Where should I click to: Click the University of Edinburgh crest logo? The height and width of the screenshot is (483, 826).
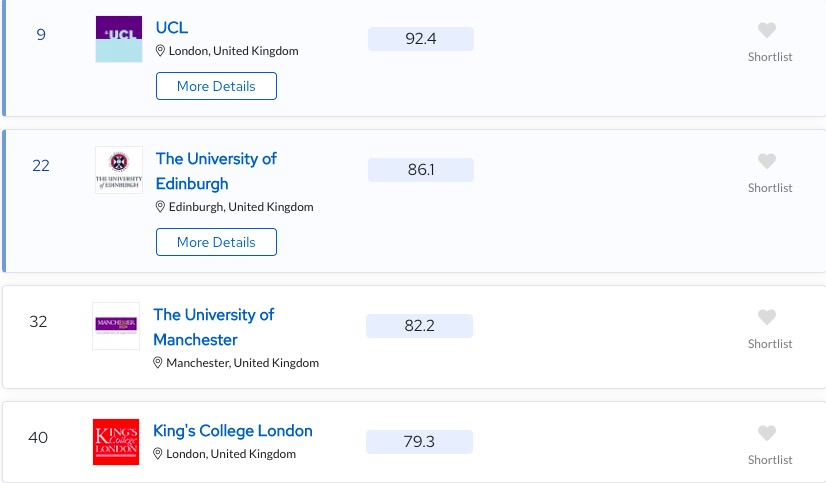[x=119, y=170]
